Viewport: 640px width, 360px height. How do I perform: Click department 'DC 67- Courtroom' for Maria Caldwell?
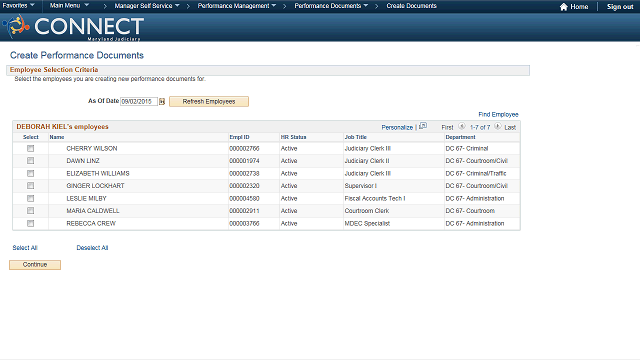[470, 211]
